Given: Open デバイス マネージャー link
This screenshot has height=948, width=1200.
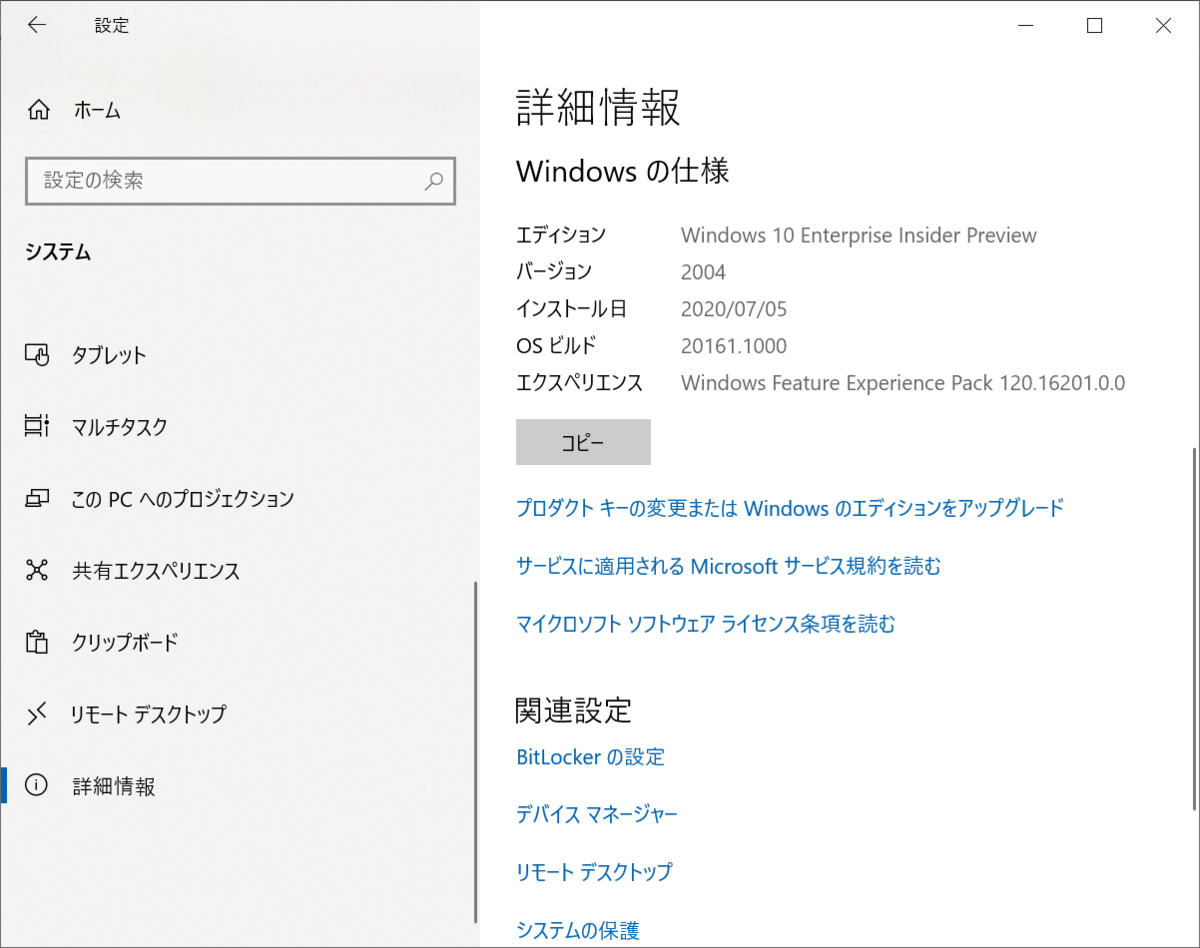Looking at the screenshot, I should [597, 814].
